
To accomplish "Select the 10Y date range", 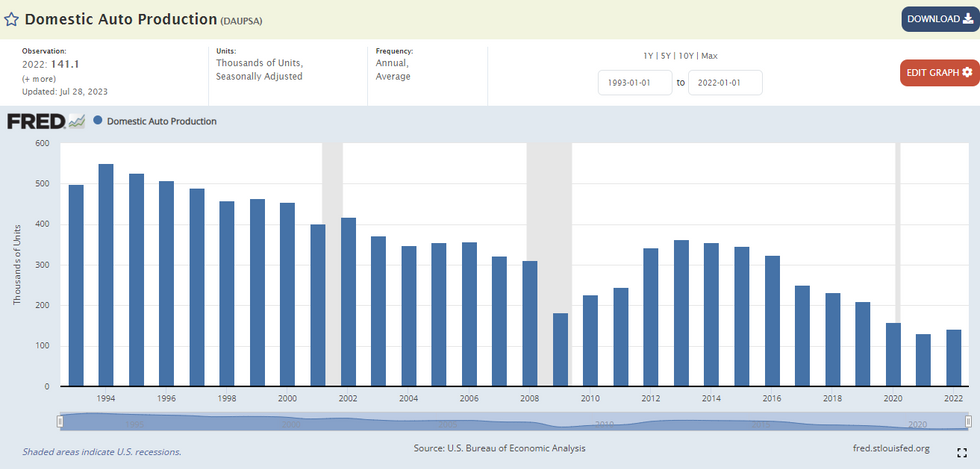I will click(x=686, y=56).
